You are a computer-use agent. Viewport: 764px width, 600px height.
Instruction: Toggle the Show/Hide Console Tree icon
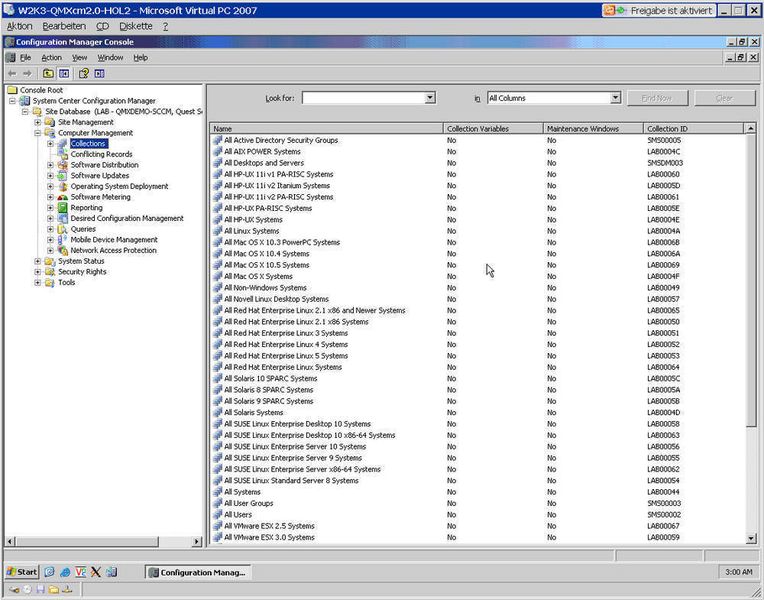[64, 74]
